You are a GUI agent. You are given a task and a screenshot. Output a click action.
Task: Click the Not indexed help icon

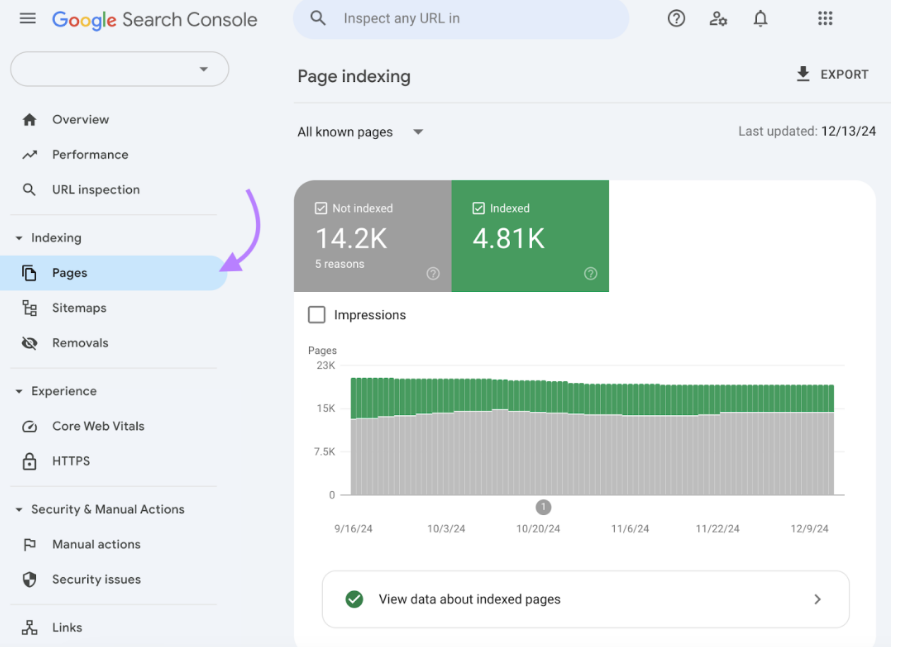[x=433, y=274]
